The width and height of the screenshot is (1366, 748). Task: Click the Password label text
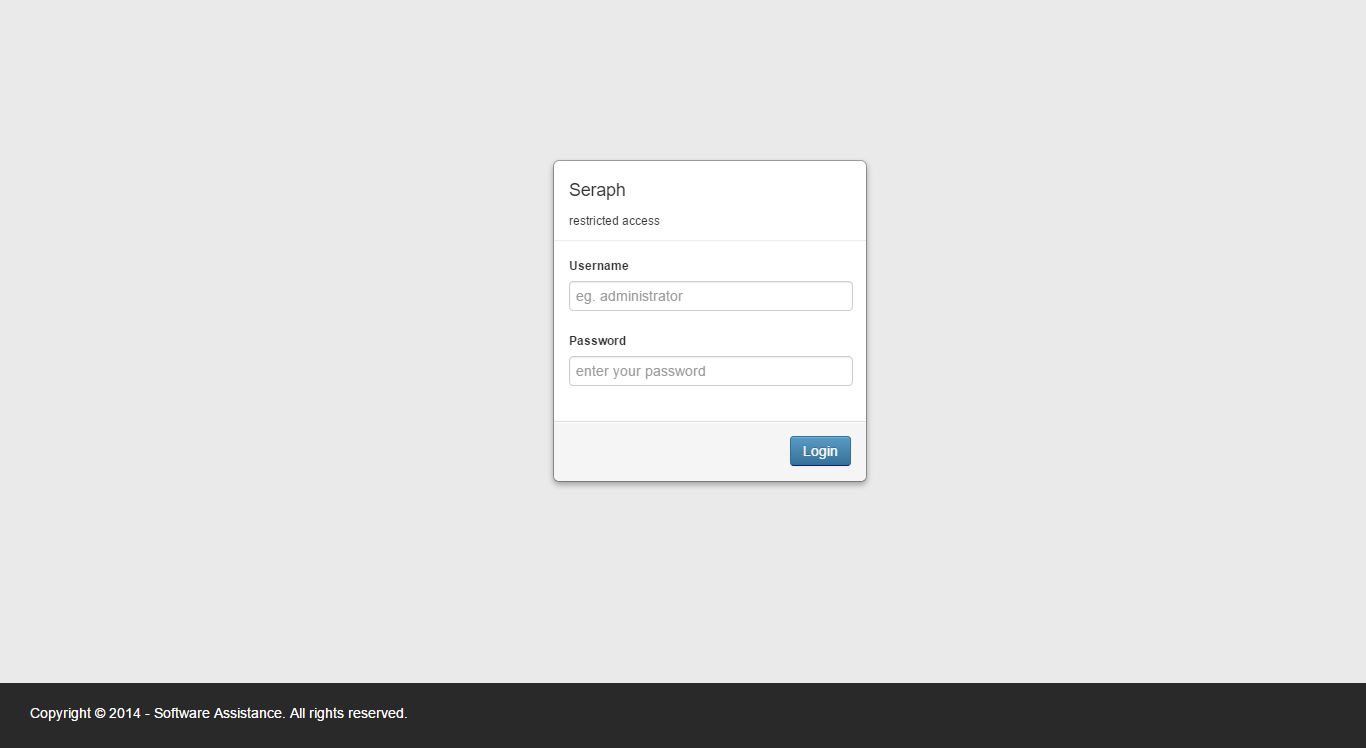pos(597,341)
